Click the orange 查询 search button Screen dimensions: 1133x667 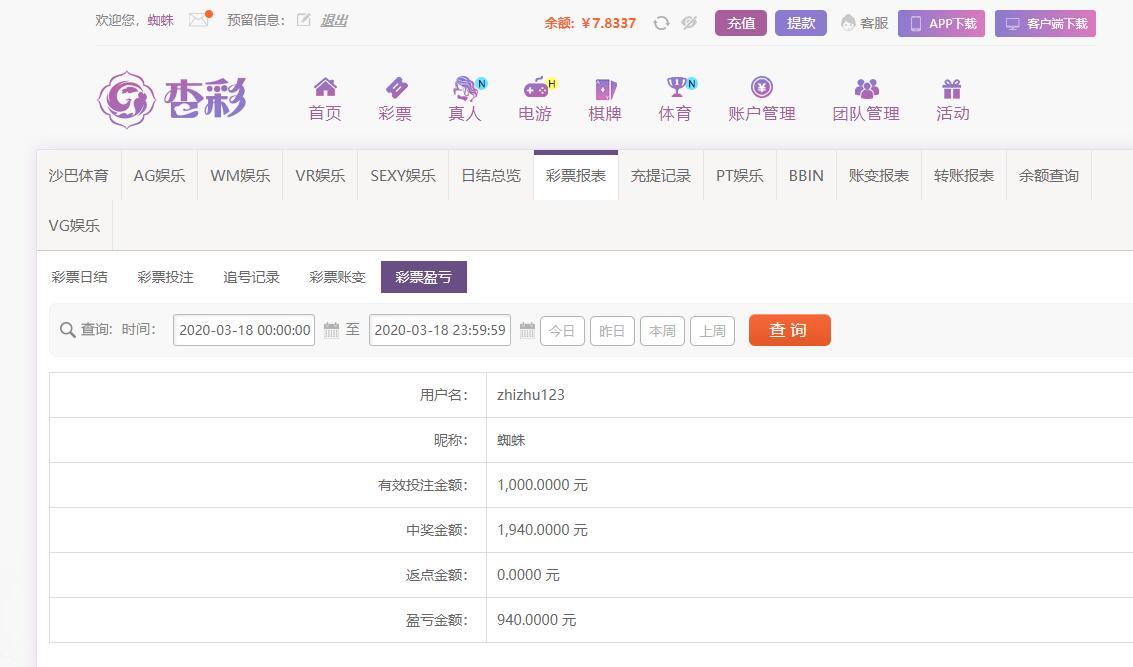[790, 330]
